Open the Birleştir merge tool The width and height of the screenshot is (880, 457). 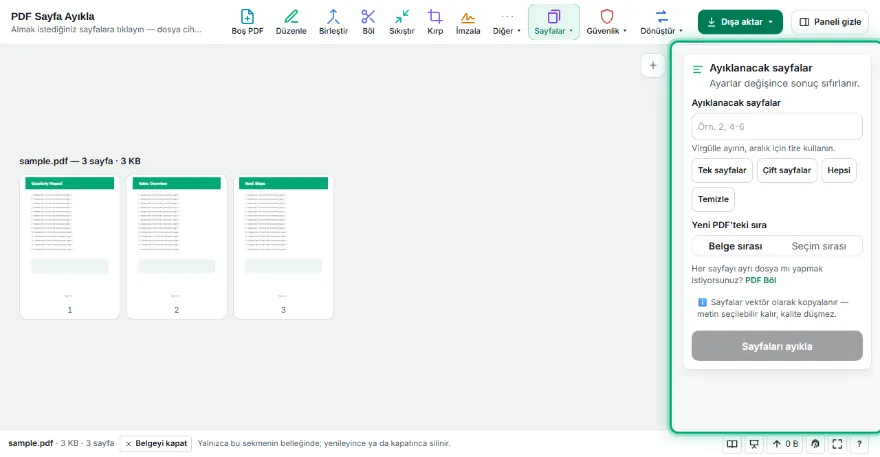(x=333, y=22)
